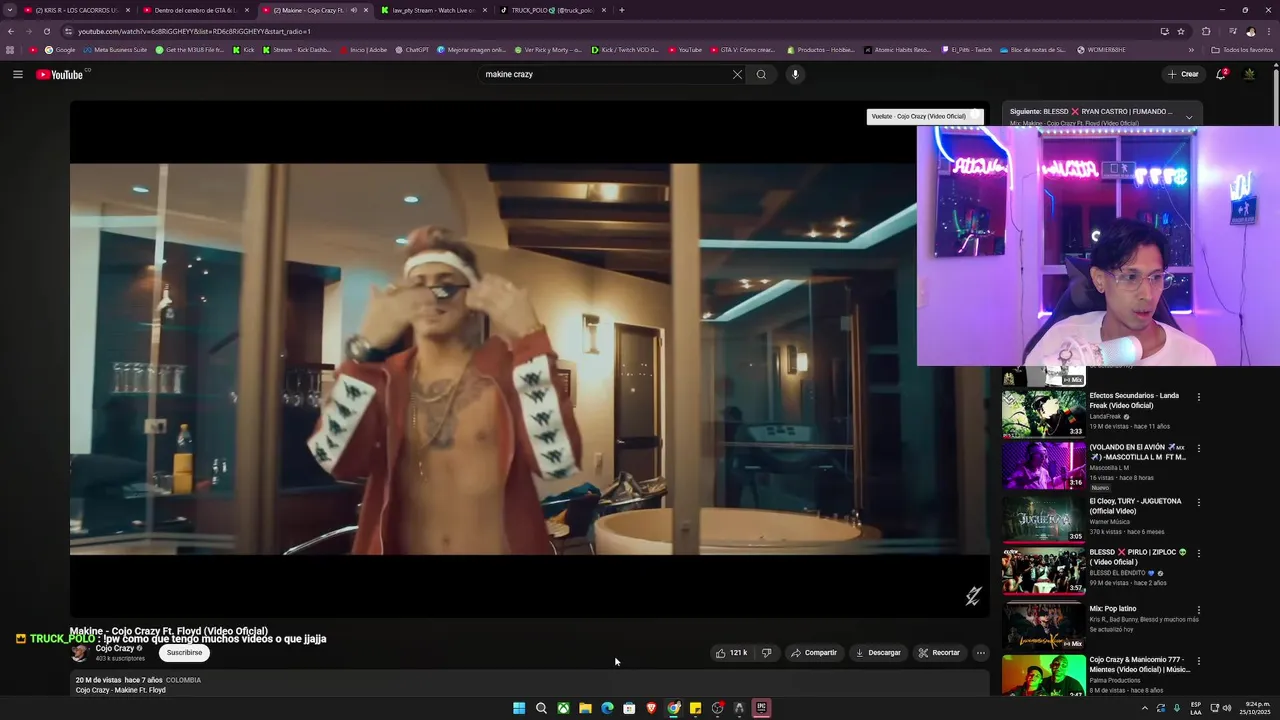The image size is (1280, 720).
Task: Open the Google bookmark
Action: 60,49
